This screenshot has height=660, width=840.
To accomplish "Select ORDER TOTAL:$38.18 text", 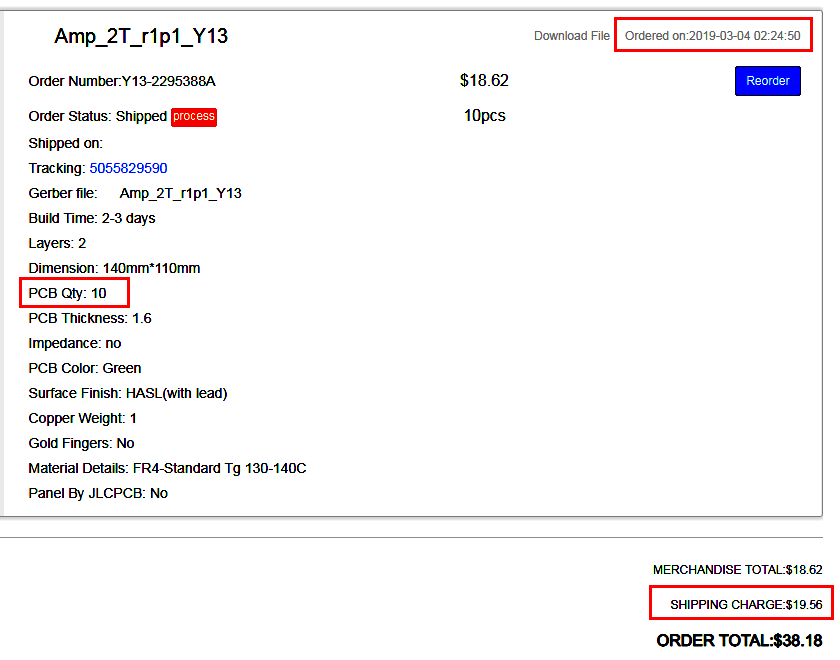I will pos(739,641).
